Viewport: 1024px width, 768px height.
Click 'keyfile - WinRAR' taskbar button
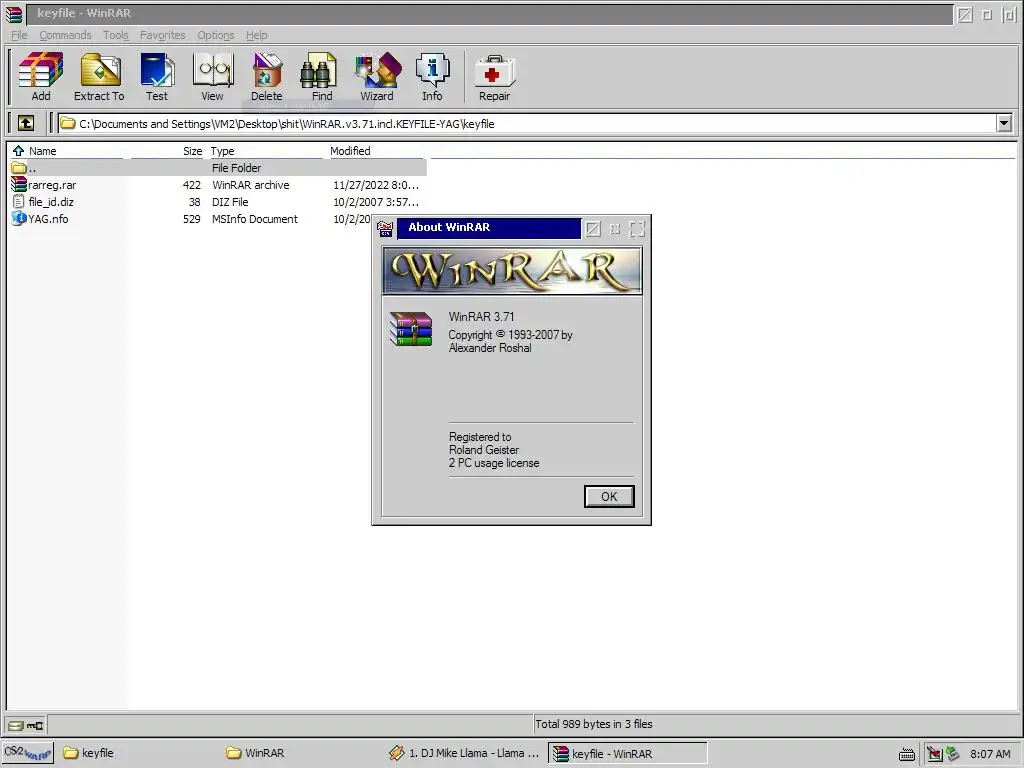(x=627, y=753)
